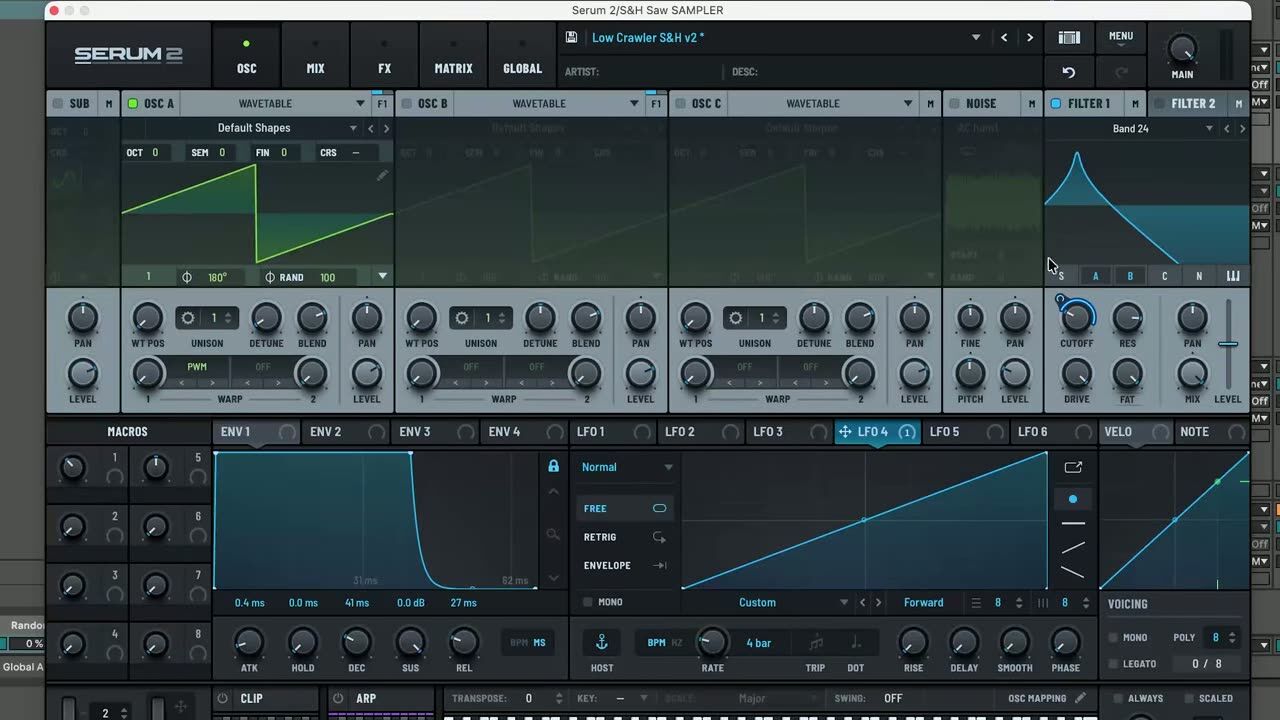Adjust the Filter 1 LEVEL slider
Image resolution: width=1280 pixels, height=720 pixels.
click(x=1228, y=345)
